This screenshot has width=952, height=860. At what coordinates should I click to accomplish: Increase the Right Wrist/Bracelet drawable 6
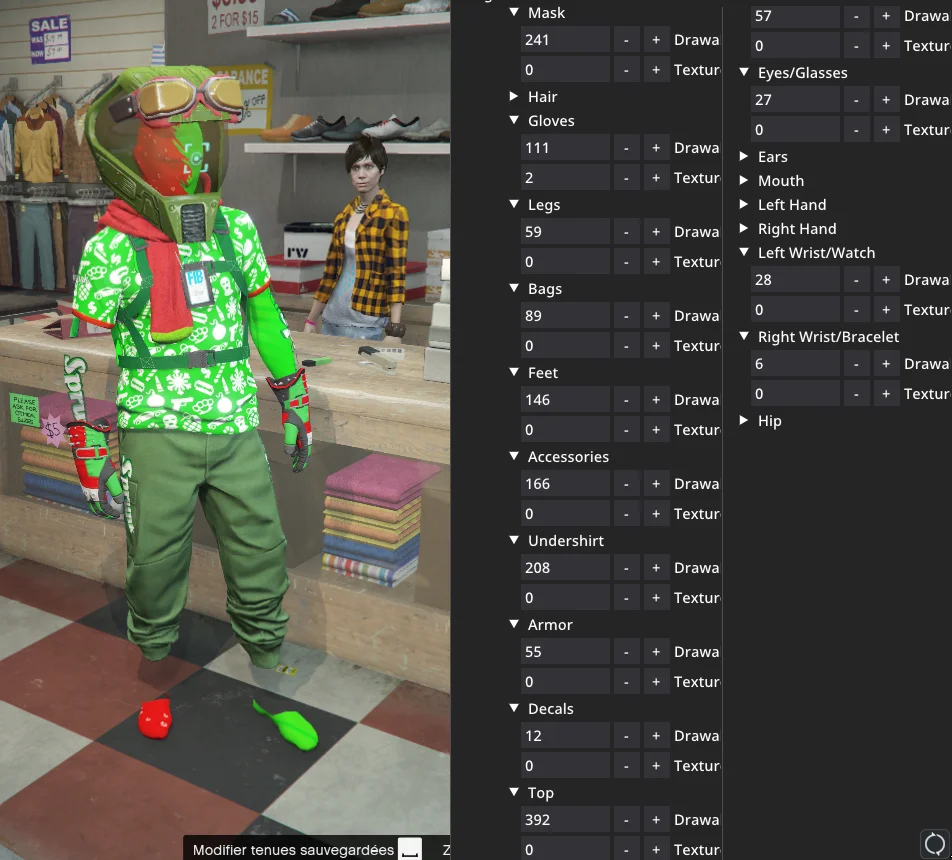(x=886, y=364)
